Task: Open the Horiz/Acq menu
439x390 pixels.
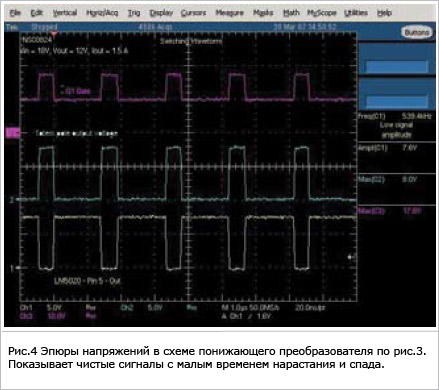Action: coord(102,13)
